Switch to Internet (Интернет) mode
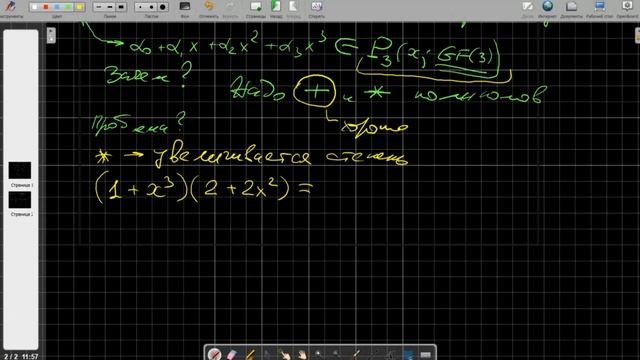This screenshot has height=360, width=640. pos(547,8)
